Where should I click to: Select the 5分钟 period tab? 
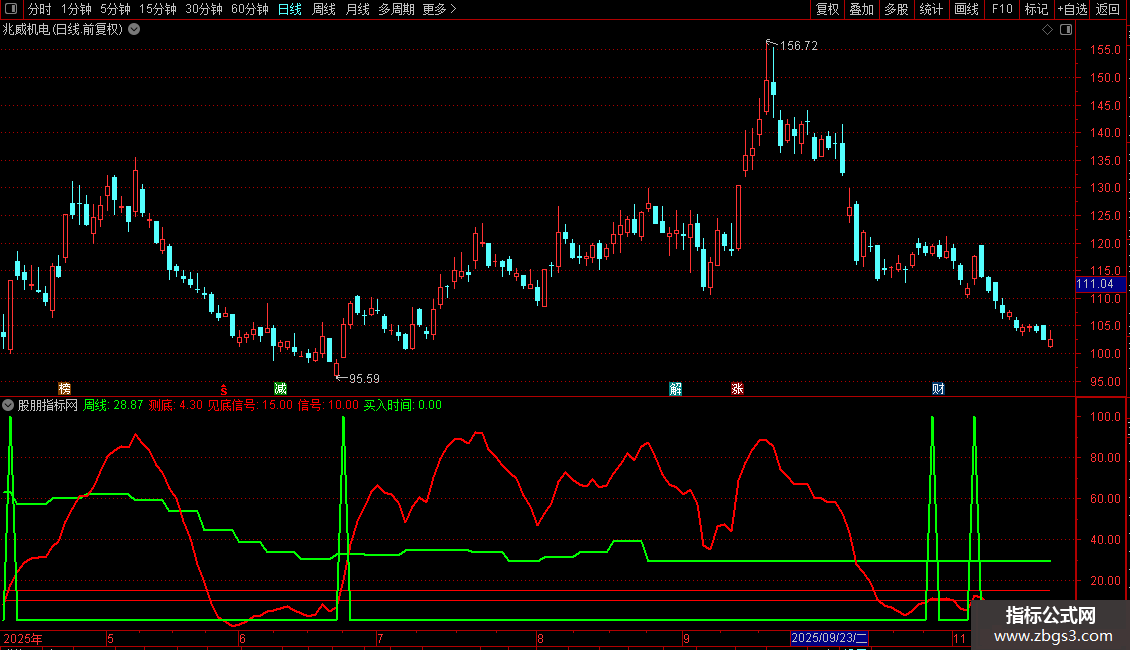[x=115, y=9]
